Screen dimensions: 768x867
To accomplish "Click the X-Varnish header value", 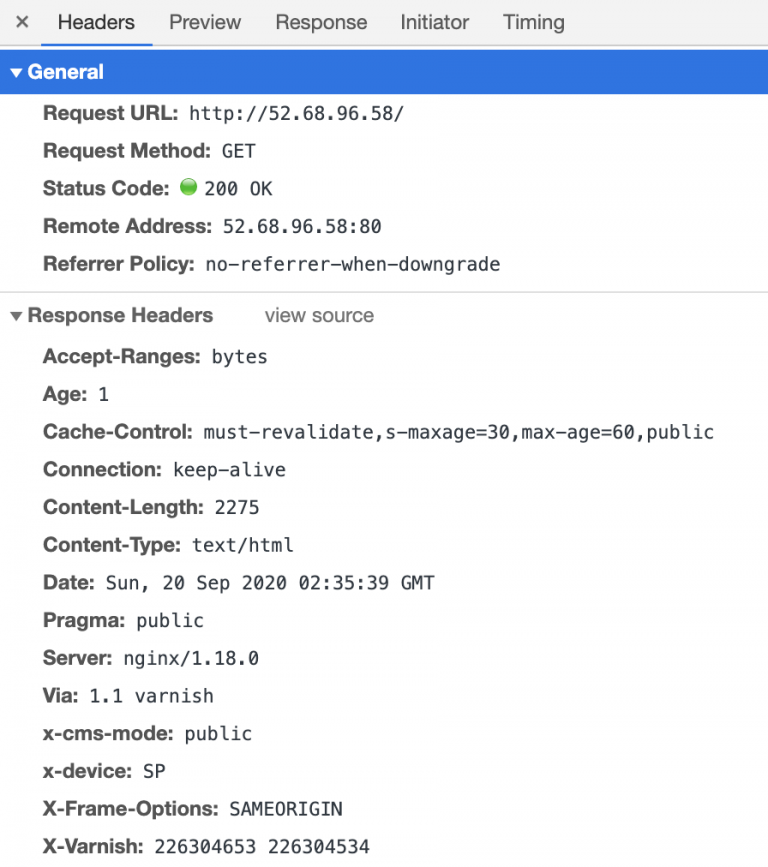I will click(261, 846).
